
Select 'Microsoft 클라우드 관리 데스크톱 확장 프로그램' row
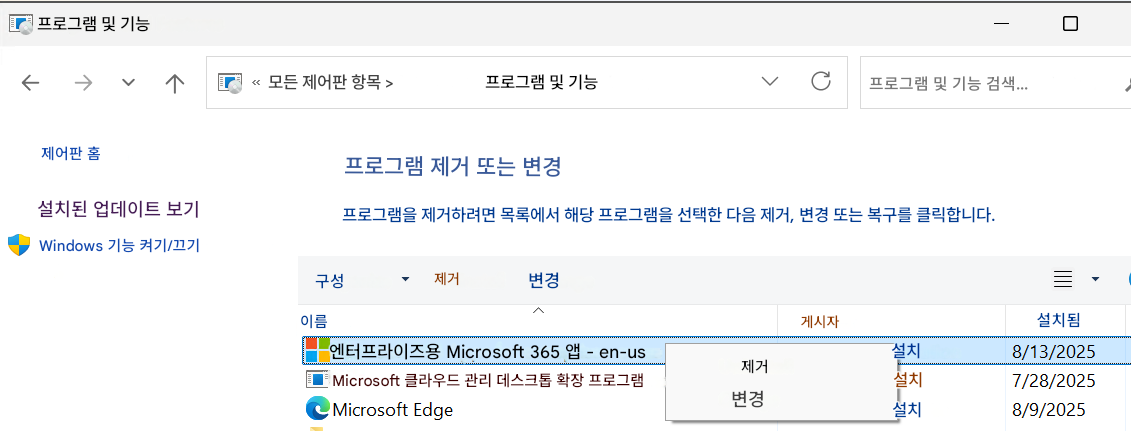click(x=487, y=380)
